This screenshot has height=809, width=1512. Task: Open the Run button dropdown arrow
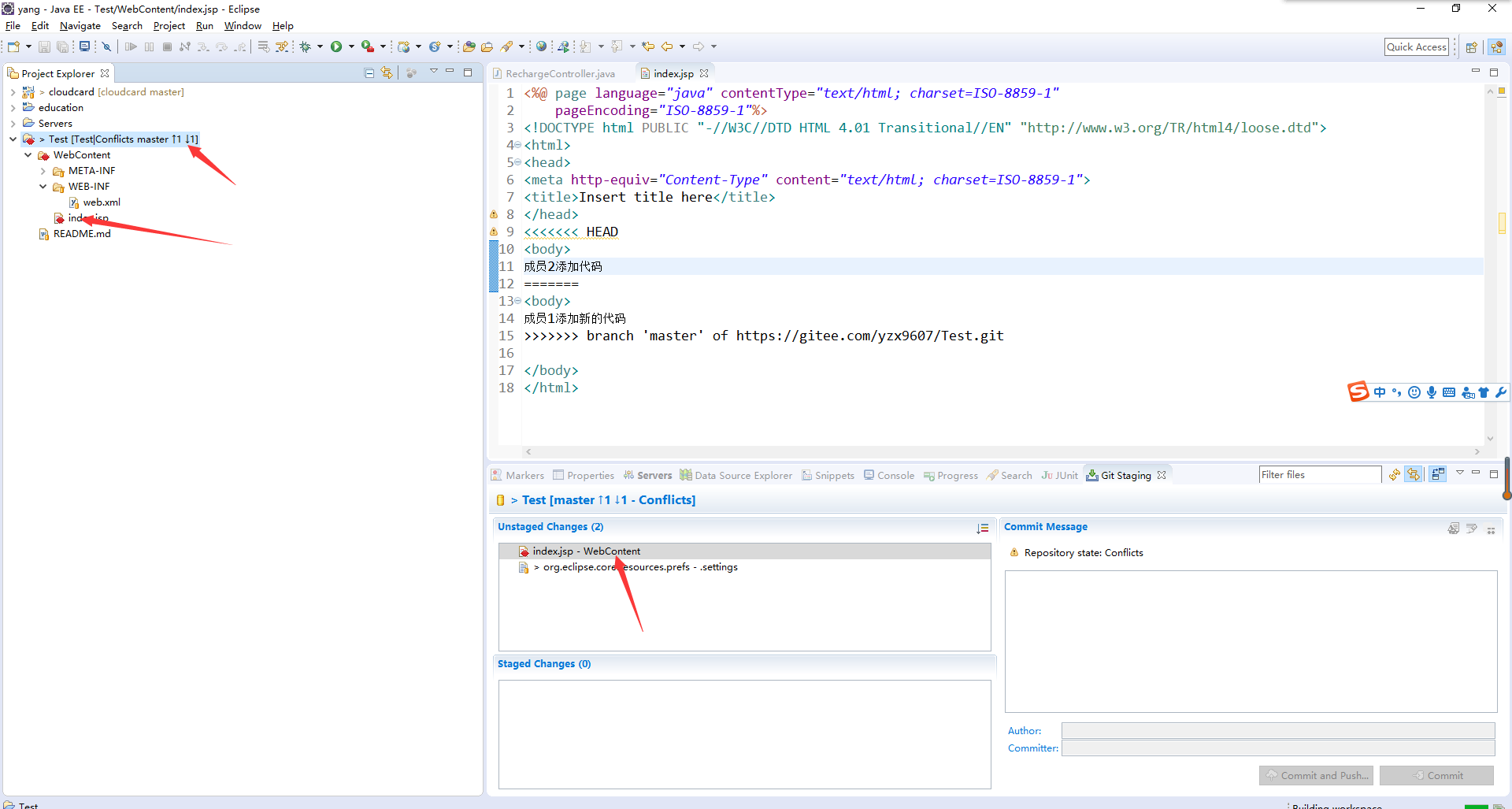351,46
